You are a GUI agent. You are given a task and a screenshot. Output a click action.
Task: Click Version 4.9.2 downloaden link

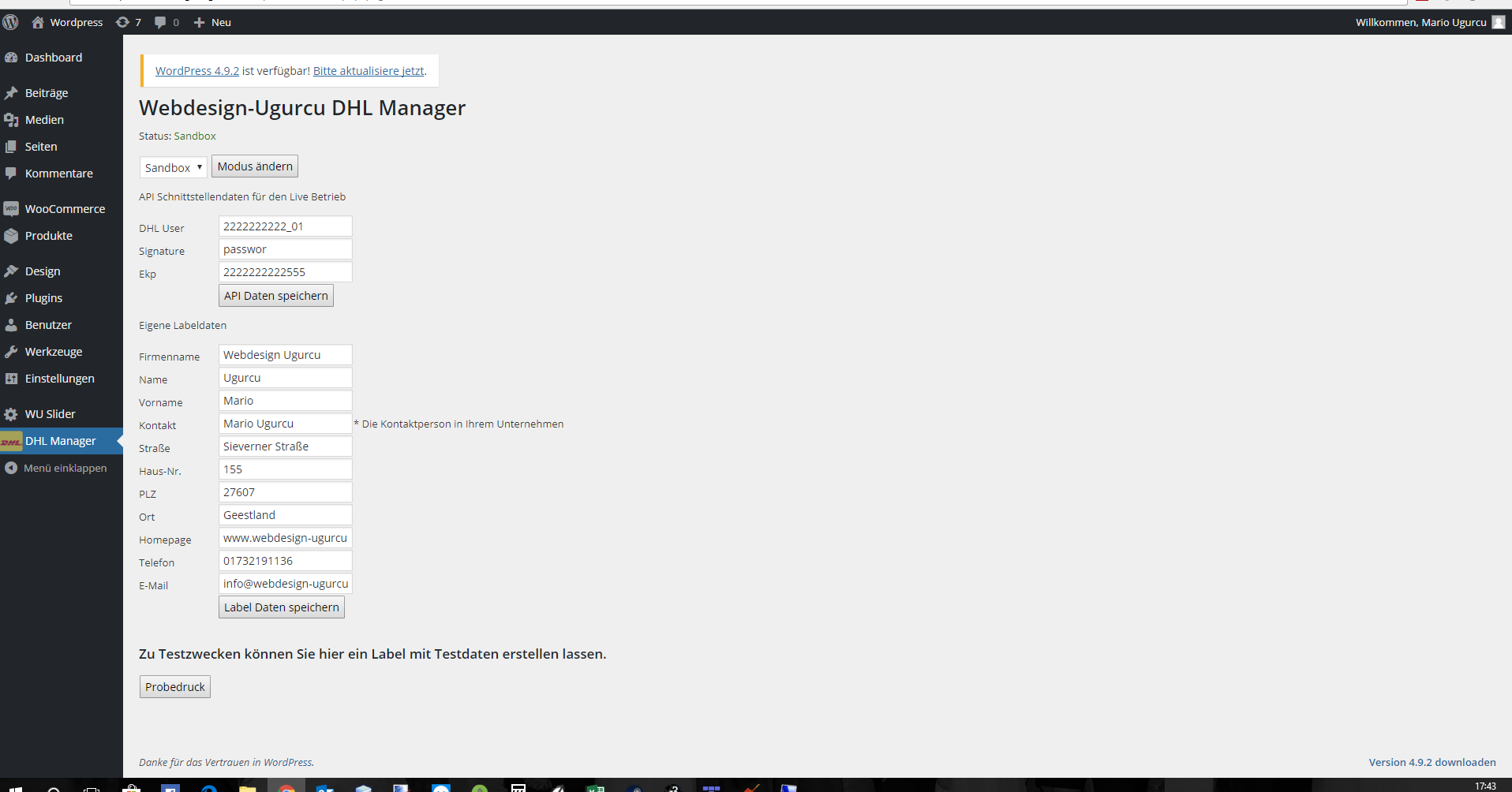1432,762
